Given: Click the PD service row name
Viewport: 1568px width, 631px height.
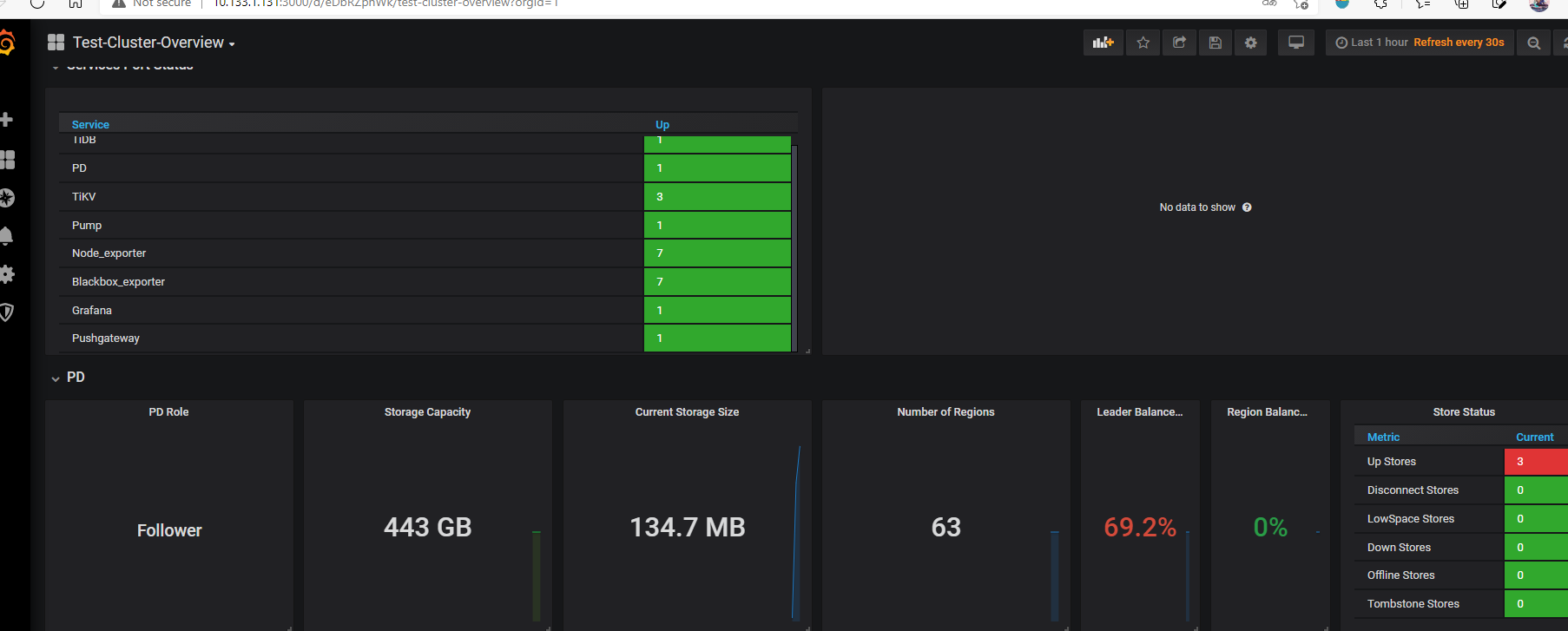Looking at the screenshot, I should click(79, 168).
